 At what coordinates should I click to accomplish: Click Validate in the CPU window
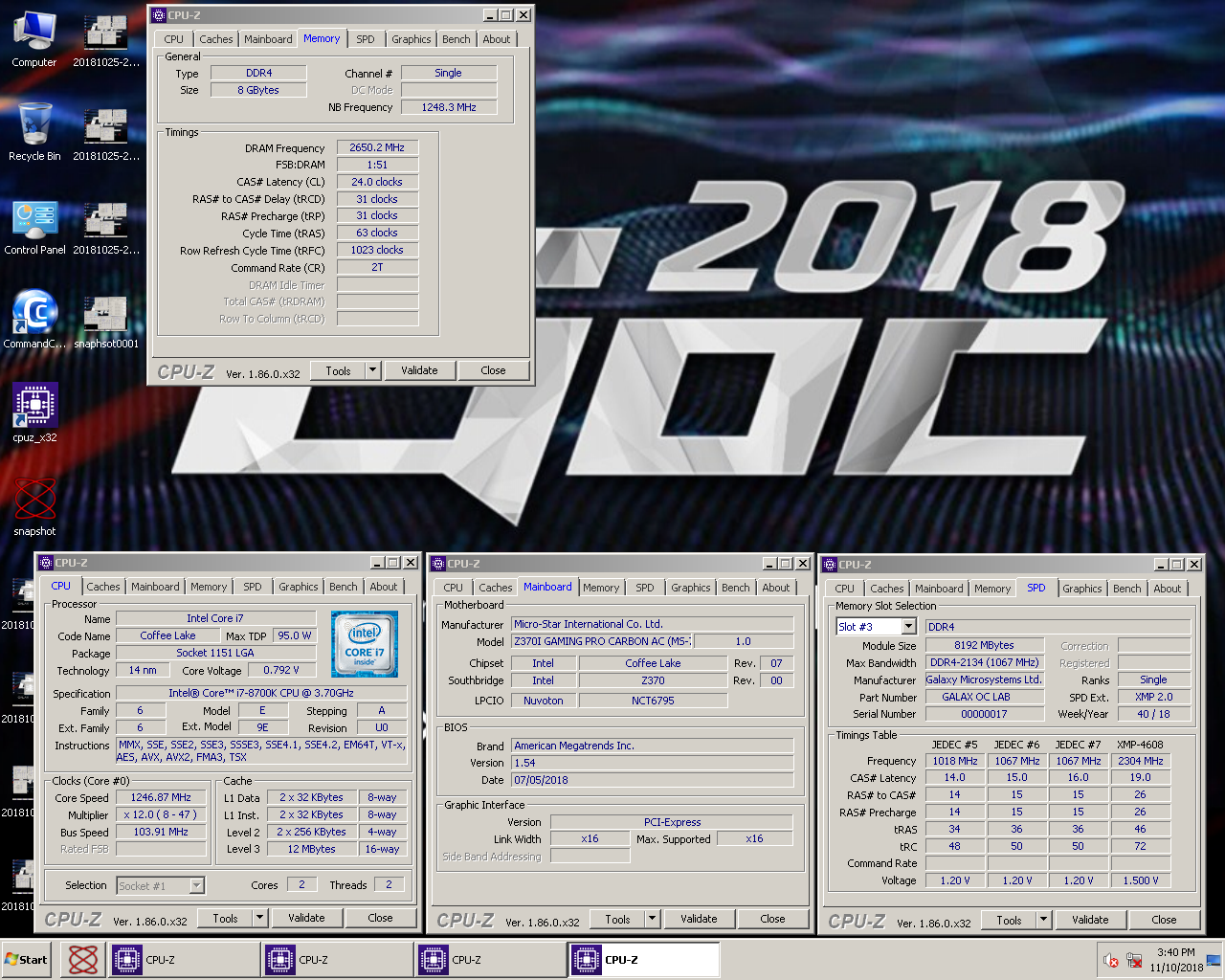[x=306, y=918]
